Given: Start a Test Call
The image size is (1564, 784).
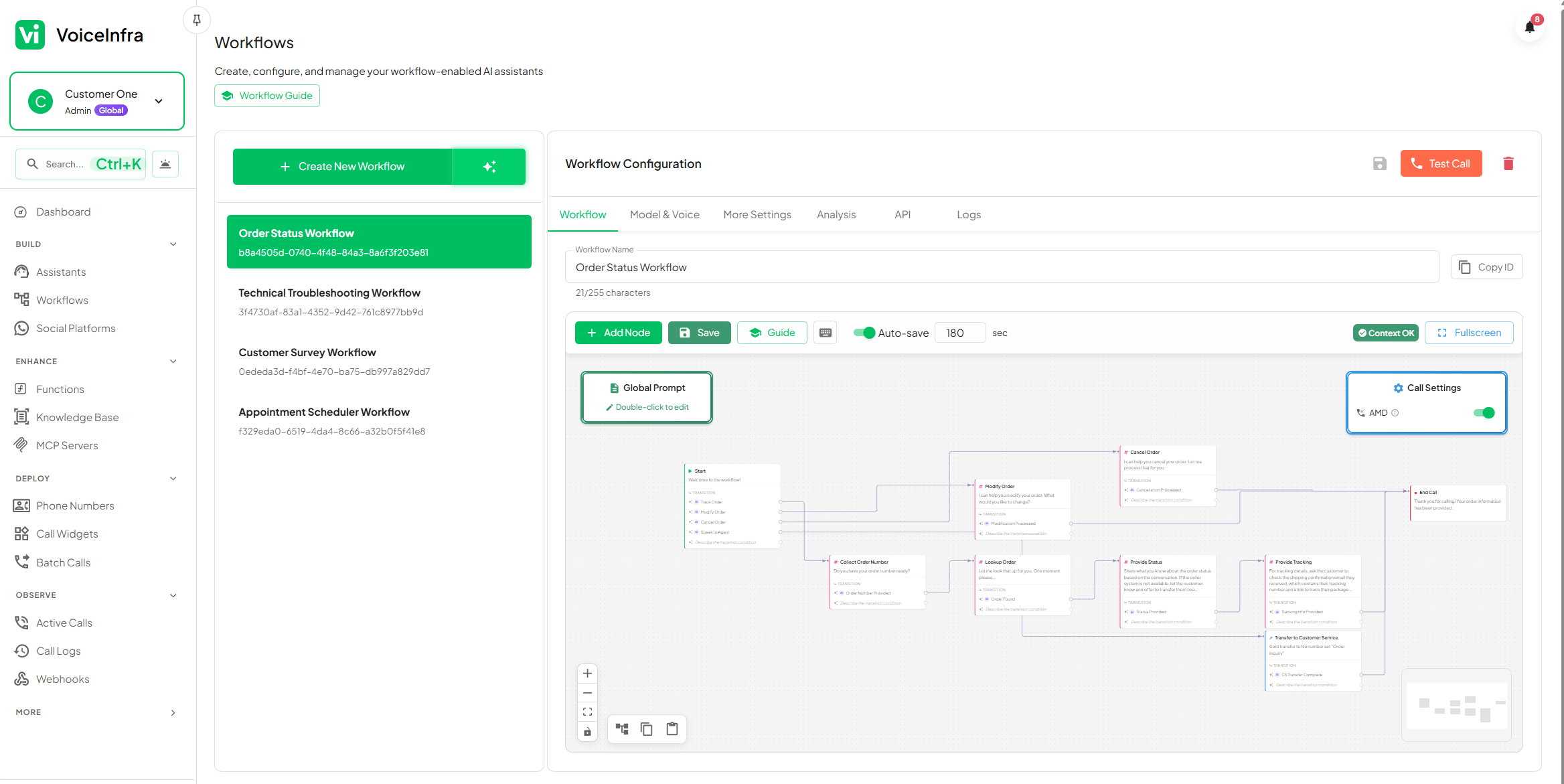Looking at the screenshot, I should point(1441,163).
